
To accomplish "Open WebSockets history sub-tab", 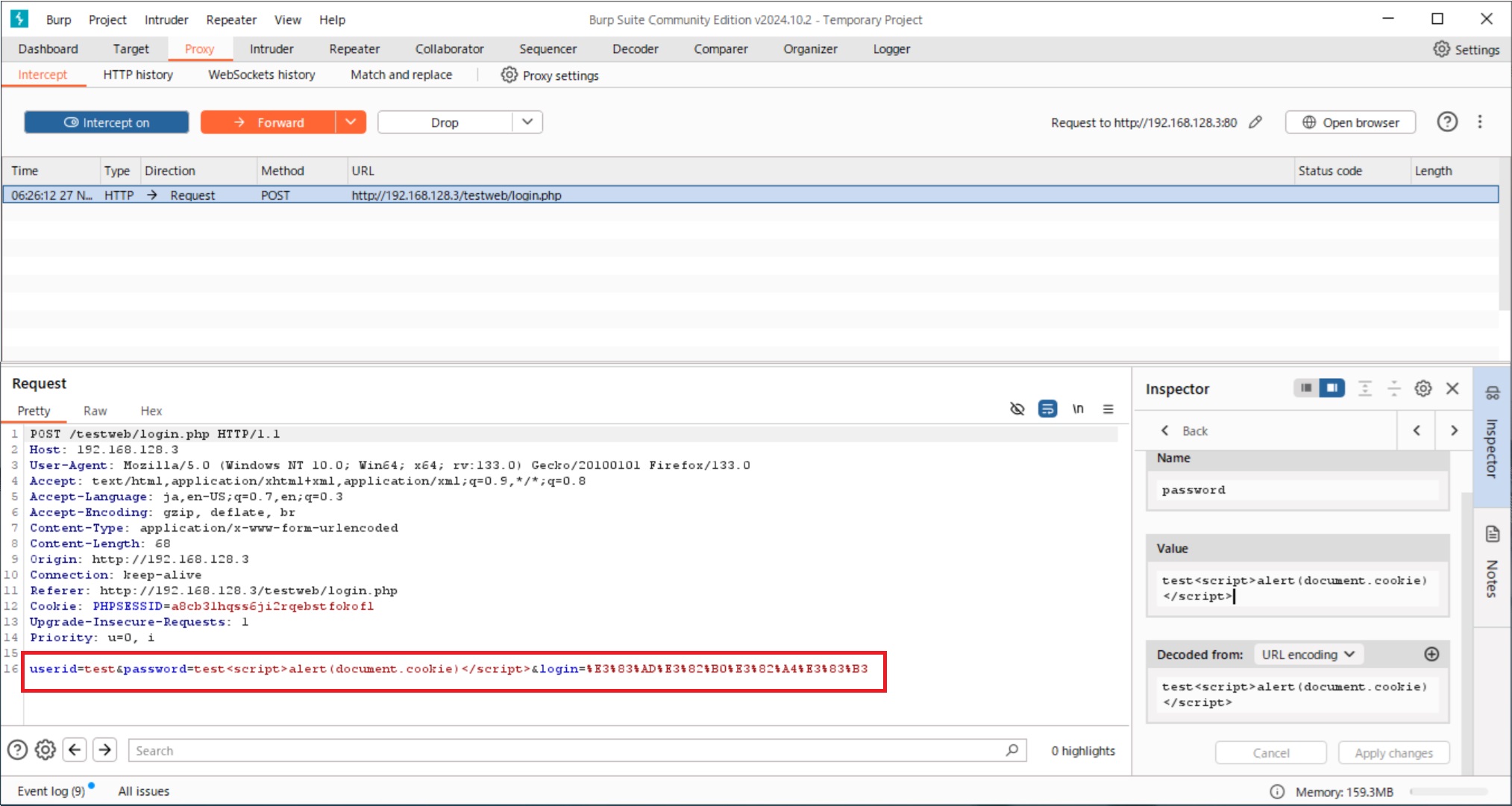I will tap(261, 75).
